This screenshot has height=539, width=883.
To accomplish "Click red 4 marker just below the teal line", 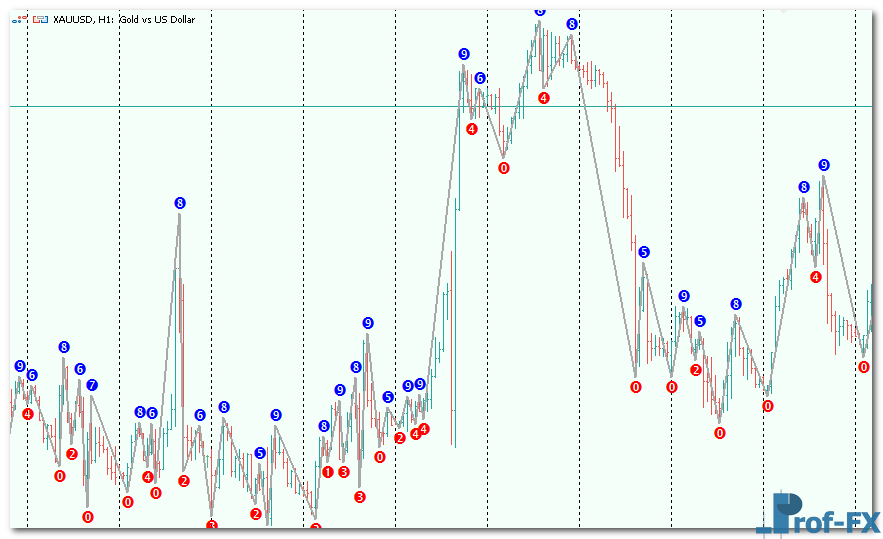I will (x=472, y=129).
